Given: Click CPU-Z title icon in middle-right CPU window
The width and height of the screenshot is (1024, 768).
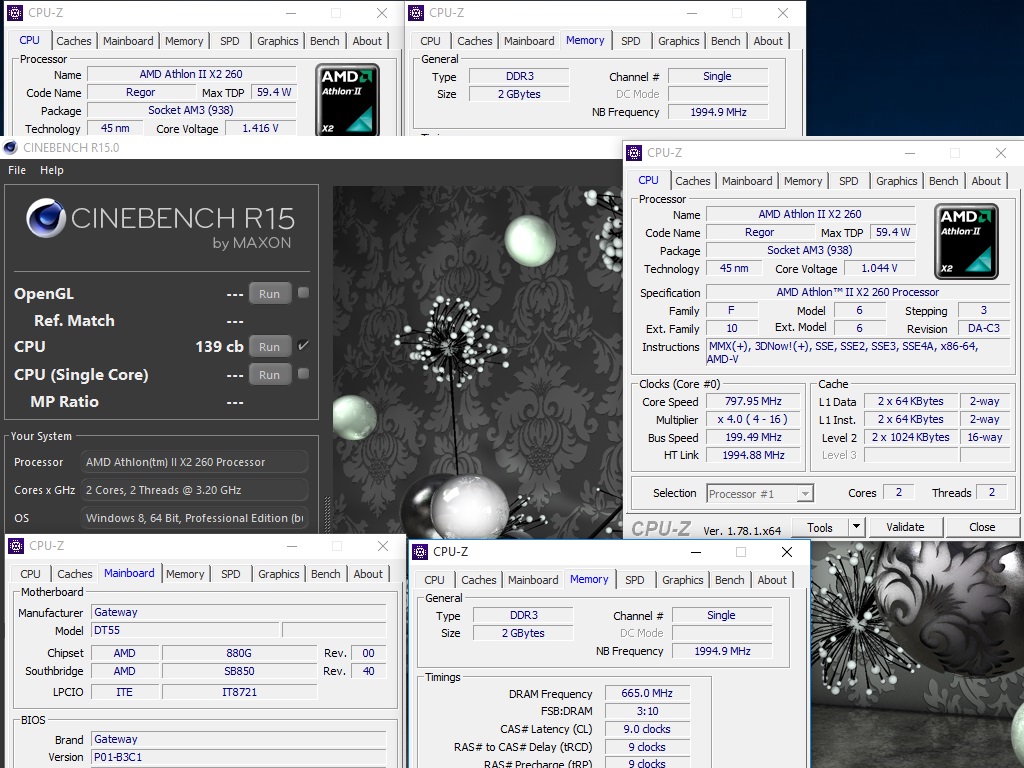Looking at the screenshot, I should pyautogui.click(x=634, y=153).
